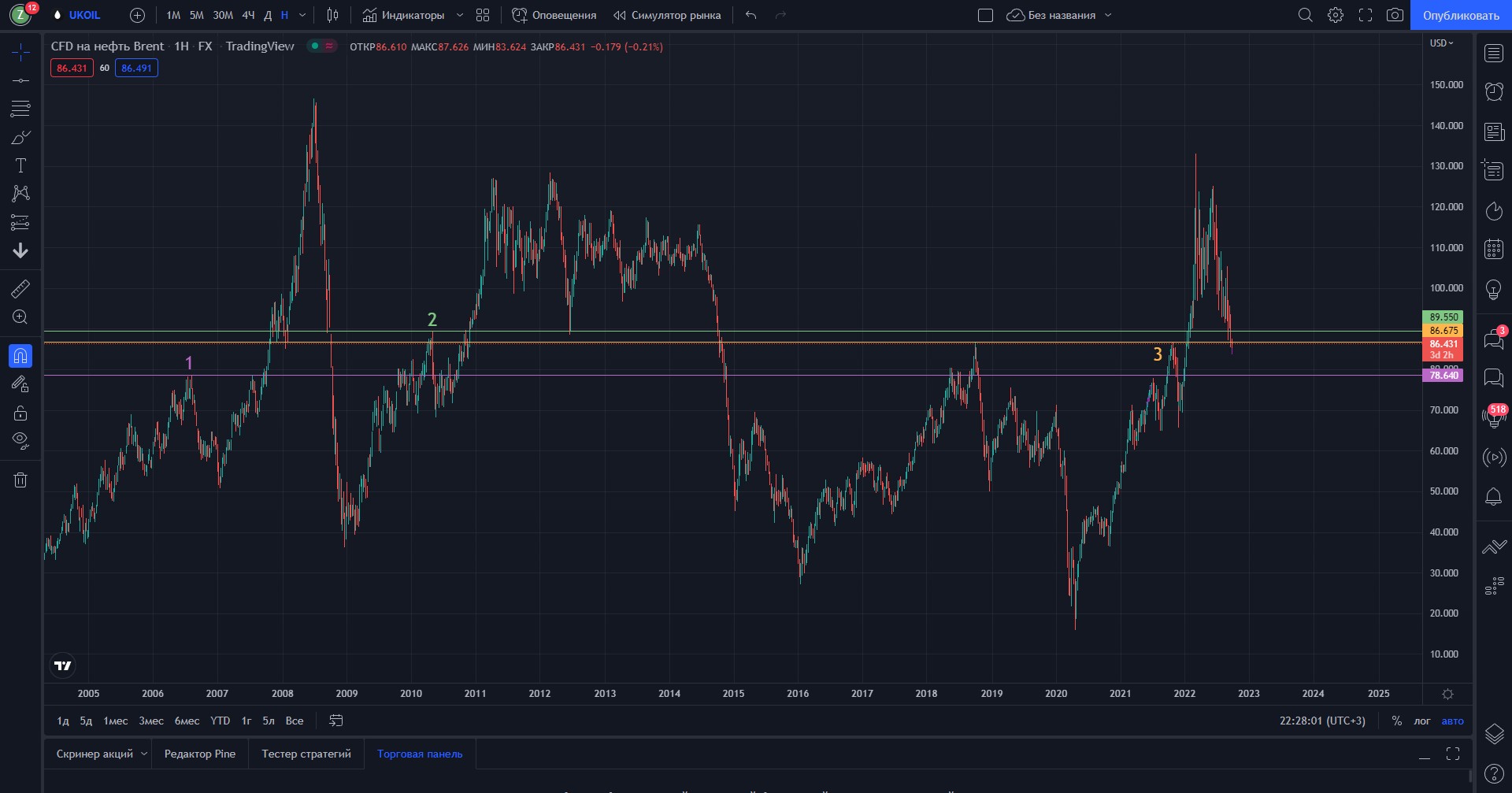Hide all drawings with eye icon
The height and width of the screenshot is (793, 1512).
coord(20,440)
